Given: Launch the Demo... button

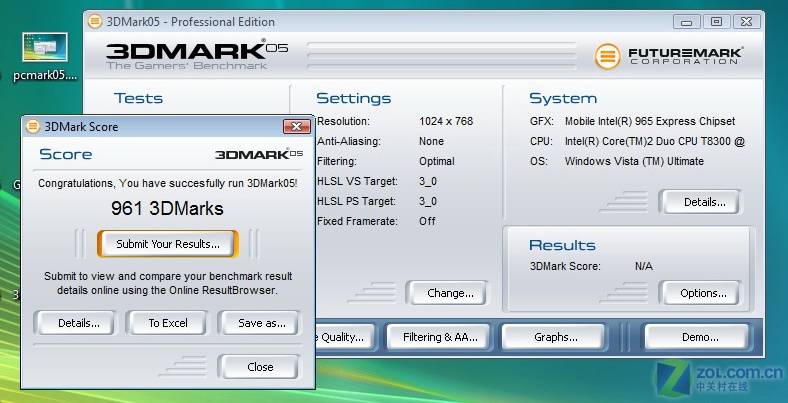Looking at the screenshot, I should click(x=696, y=337).
